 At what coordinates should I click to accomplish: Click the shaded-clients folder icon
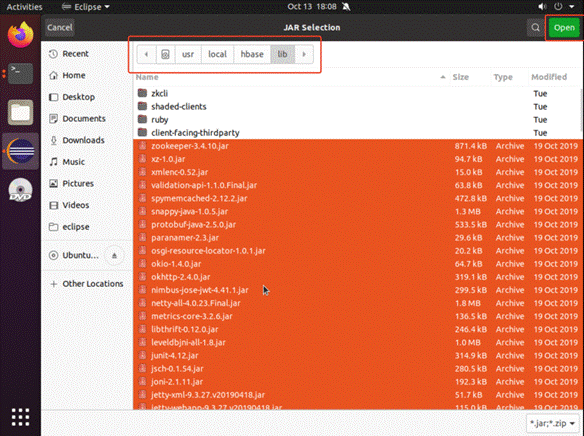pos(142,106)
